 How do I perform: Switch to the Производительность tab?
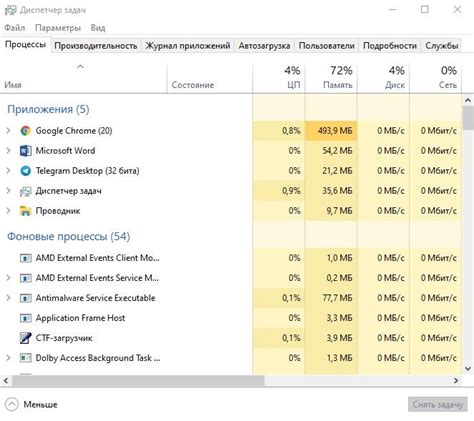coord(96,46)
